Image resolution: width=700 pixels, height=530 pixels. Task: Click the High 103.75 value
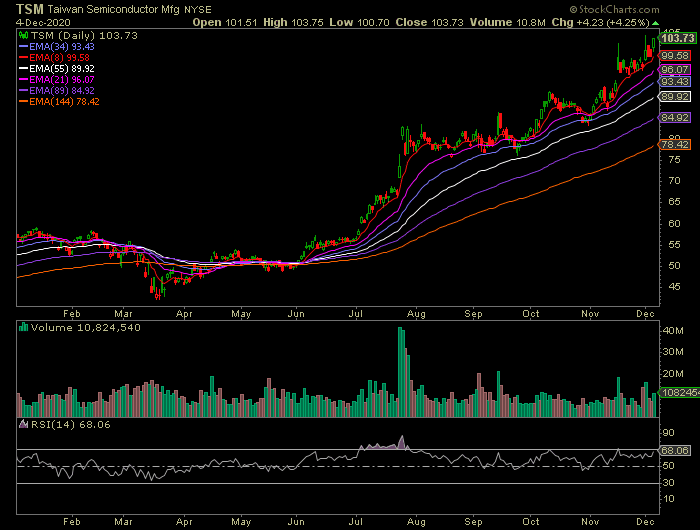tap(293, 22)
